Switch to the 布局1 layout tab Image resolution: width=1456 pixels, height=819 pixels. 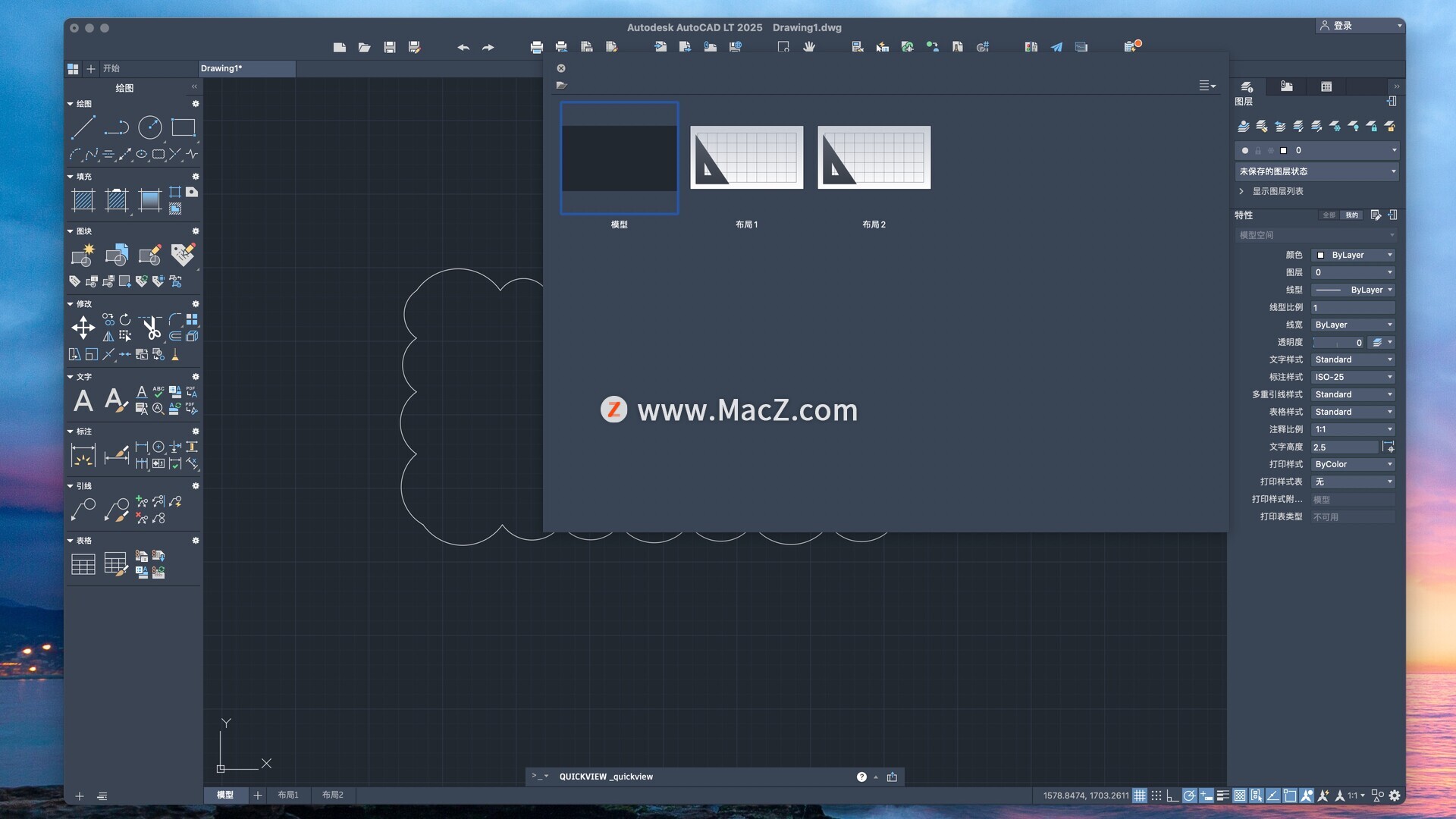tap(288, 795)
